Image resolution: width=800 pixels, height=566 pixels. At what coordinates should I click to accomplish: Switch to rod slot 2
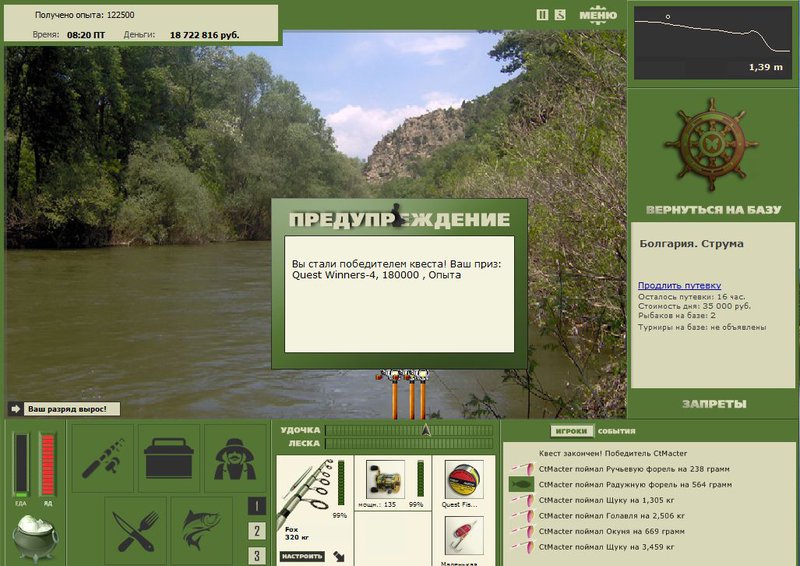257,531
